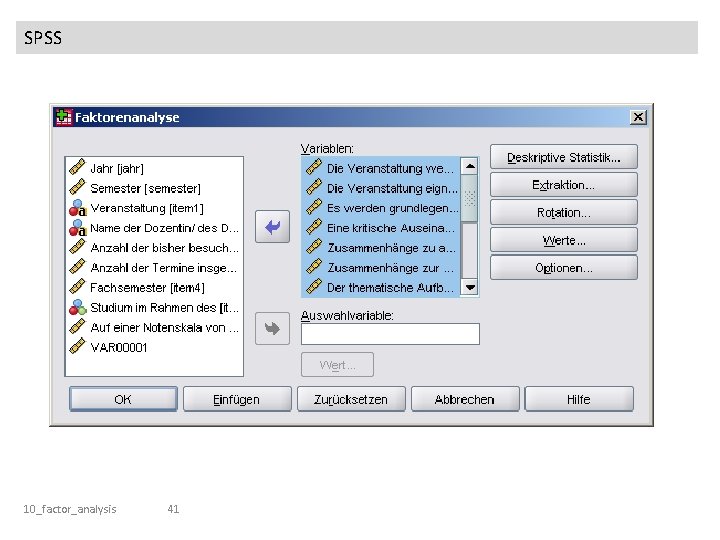The image size is (720, 540).
Task: Click the scale icon beside VAR00001
Action: click(x=77, y=346)
